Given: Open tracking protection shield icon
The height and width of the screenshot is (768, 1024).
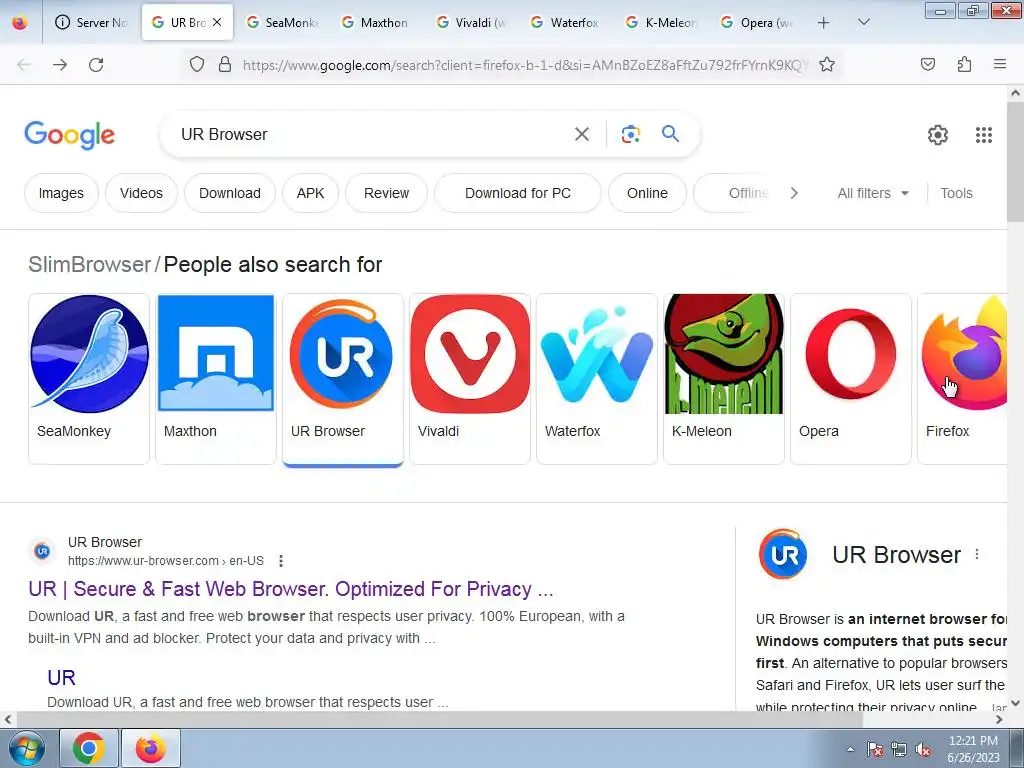Looking at the screenshot, I should (197, 64).
